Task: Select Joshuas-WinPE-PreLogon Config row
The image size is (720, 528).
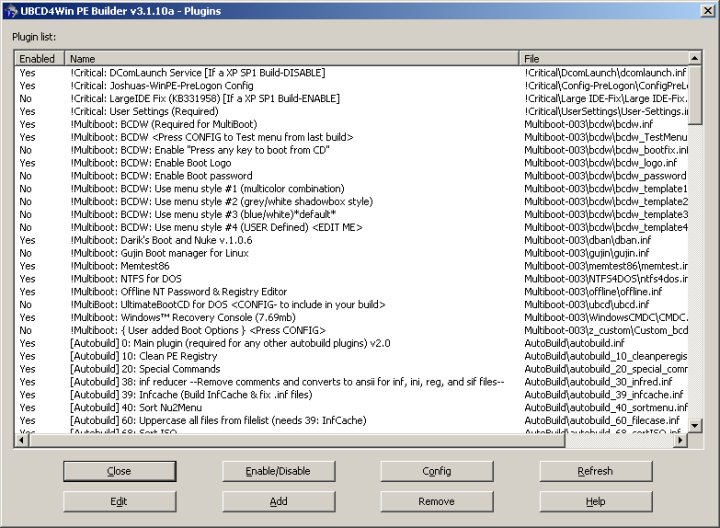Action: tap(351, 85)
